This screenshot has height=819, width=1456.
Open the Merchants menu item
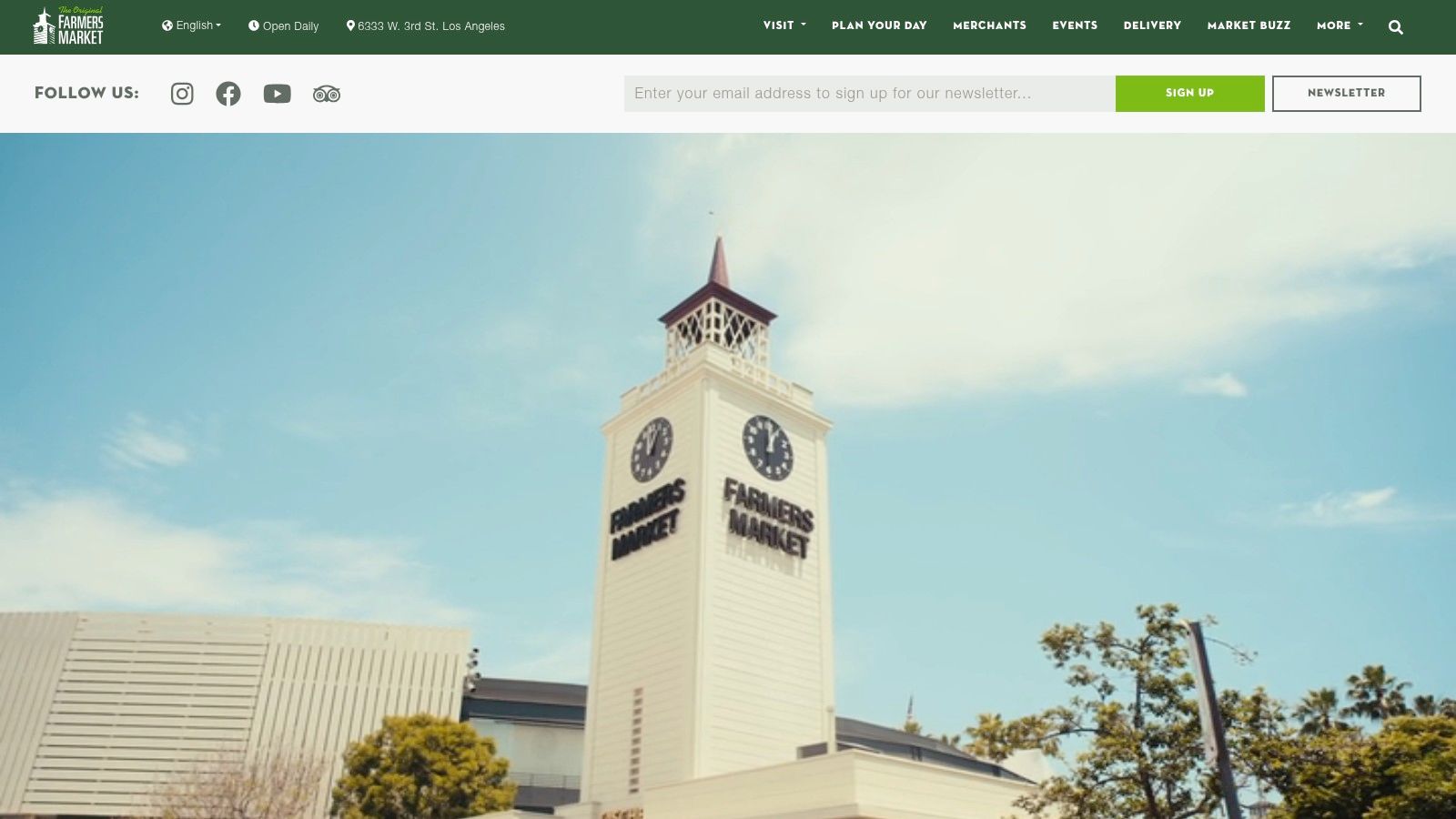click(x=989, y=25)
